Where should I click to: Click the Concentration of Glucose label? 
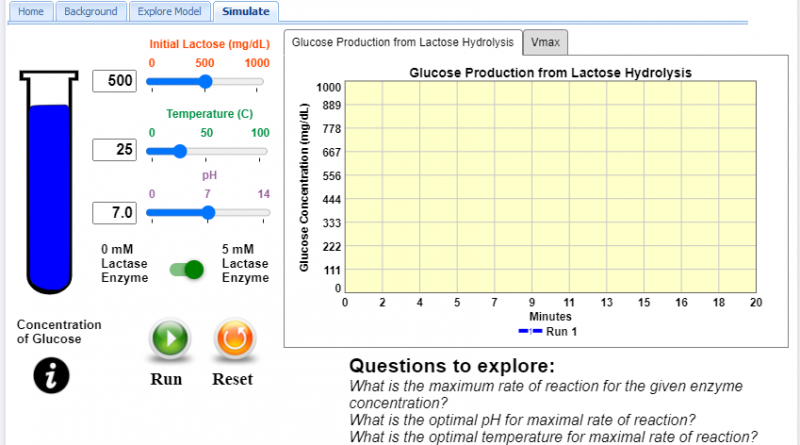[x=59, y=332]
